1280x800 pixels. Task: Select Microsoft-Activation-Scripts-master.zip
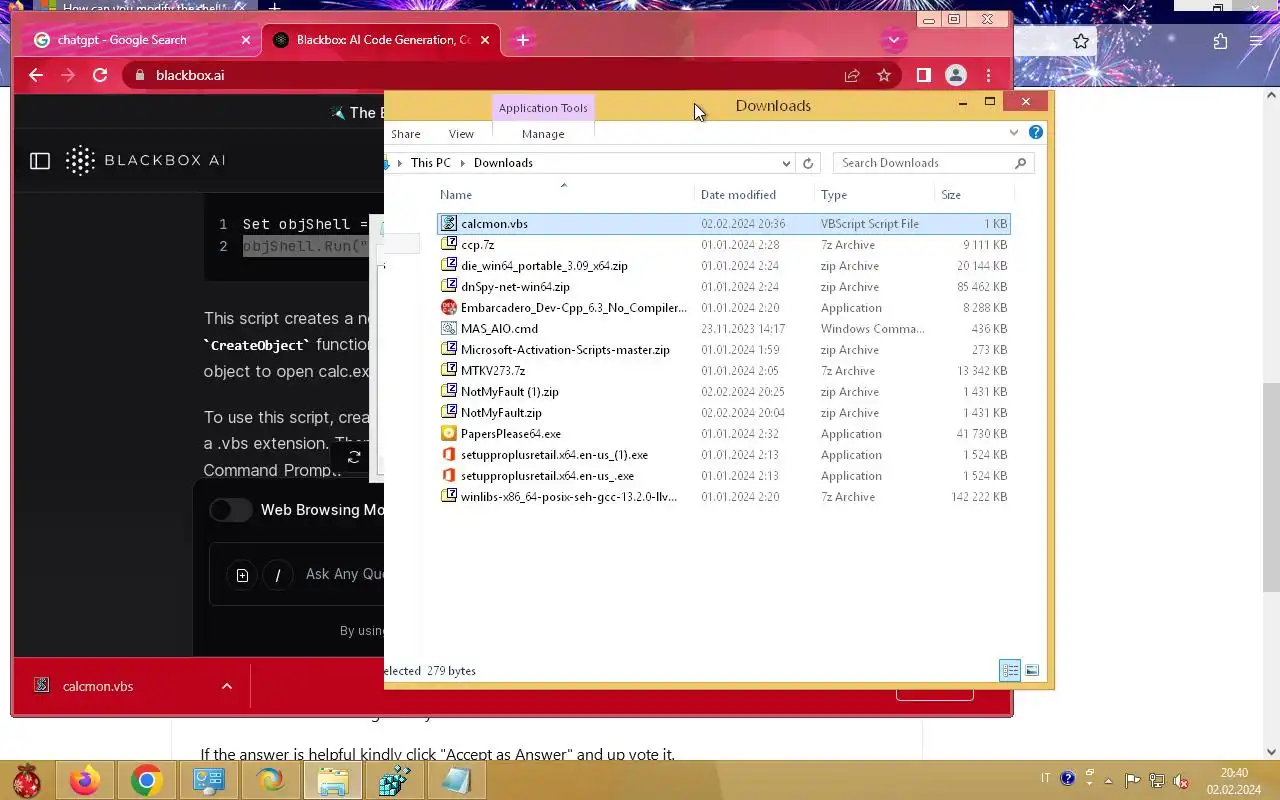(565, 350)
